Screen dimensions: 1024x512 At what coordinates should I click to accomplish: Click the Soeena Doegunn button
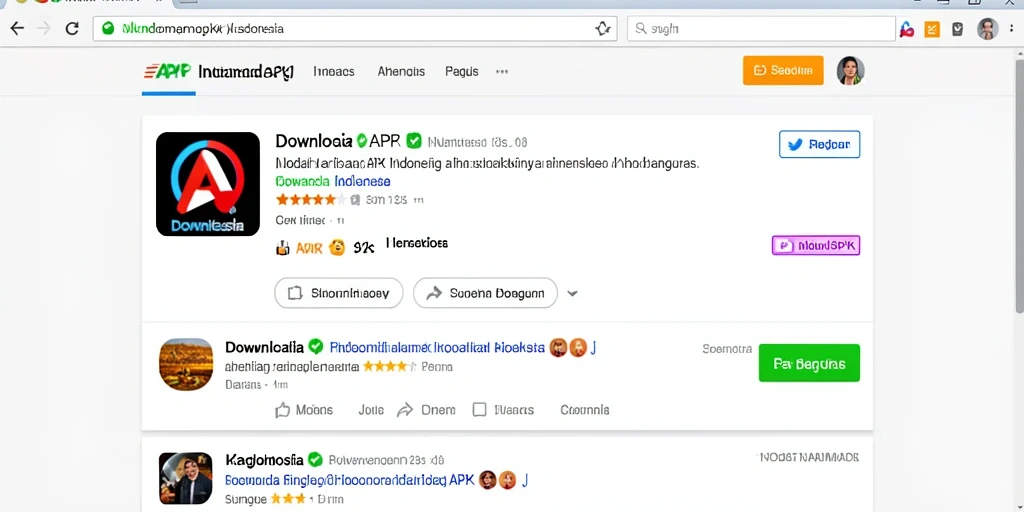[x=485, y=293]
